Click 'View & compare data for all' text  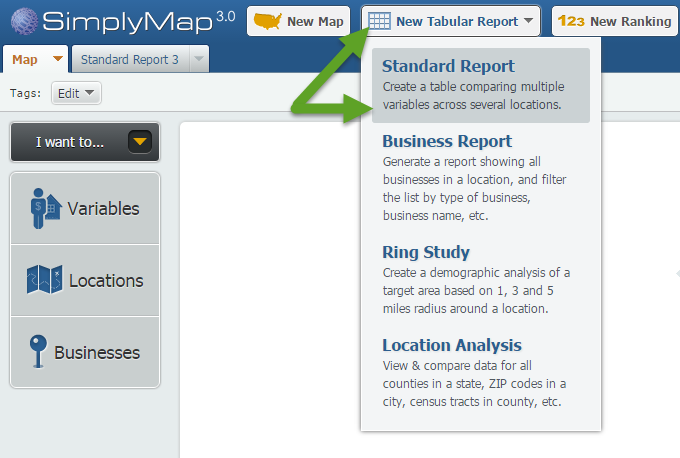457,366
